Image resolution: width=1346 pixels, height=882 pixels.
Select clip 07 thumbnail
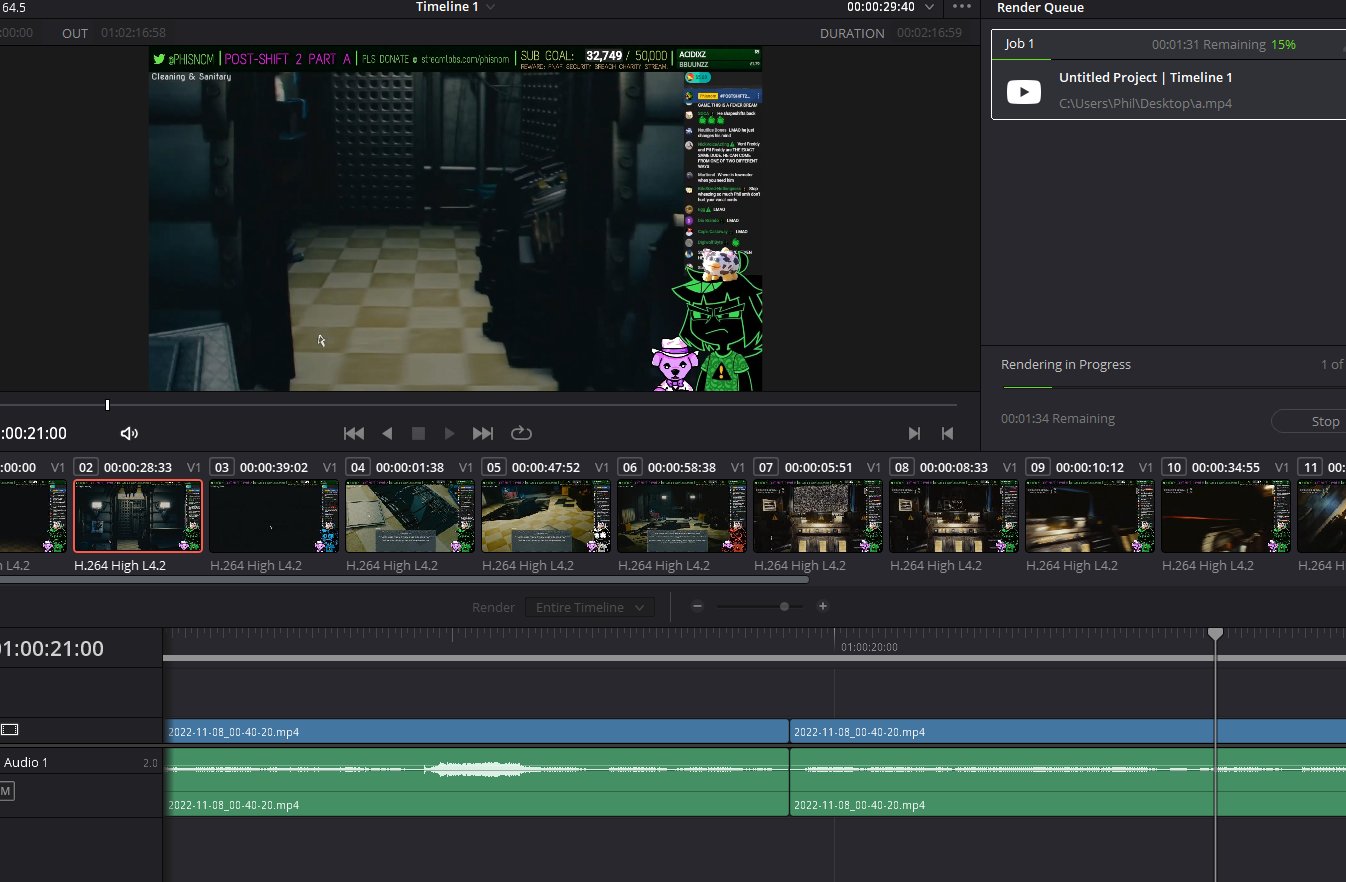[x=818, y=516]
